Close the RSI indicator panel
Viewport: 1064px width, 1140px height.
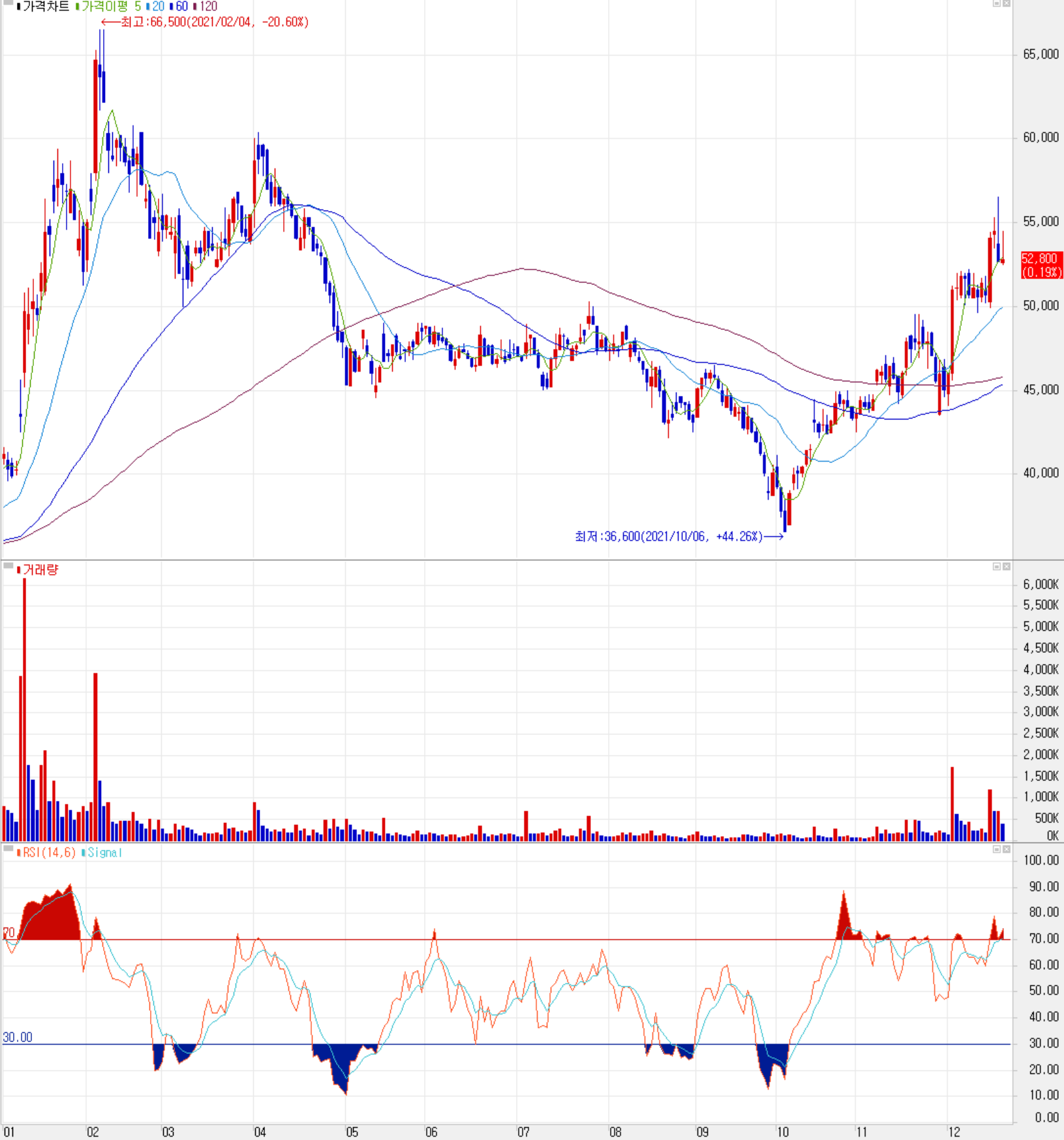pos(1006,849)
